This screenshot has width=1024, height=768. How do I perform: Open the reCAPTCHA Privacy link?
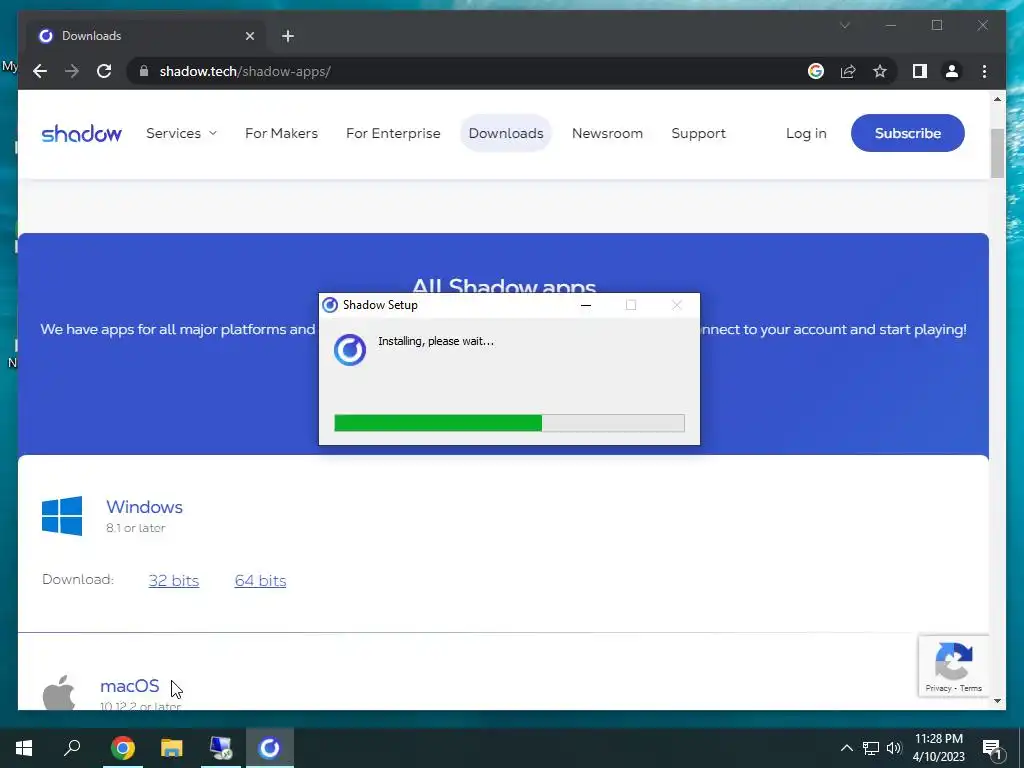pyautogui.click(x=938, y=688)
